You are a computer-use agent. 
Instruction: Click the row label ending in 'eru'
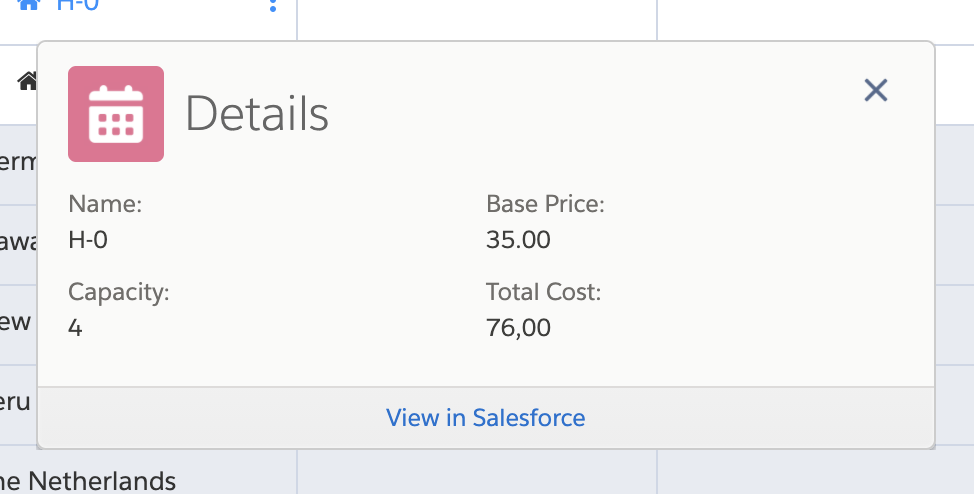(x=16, y=401)
